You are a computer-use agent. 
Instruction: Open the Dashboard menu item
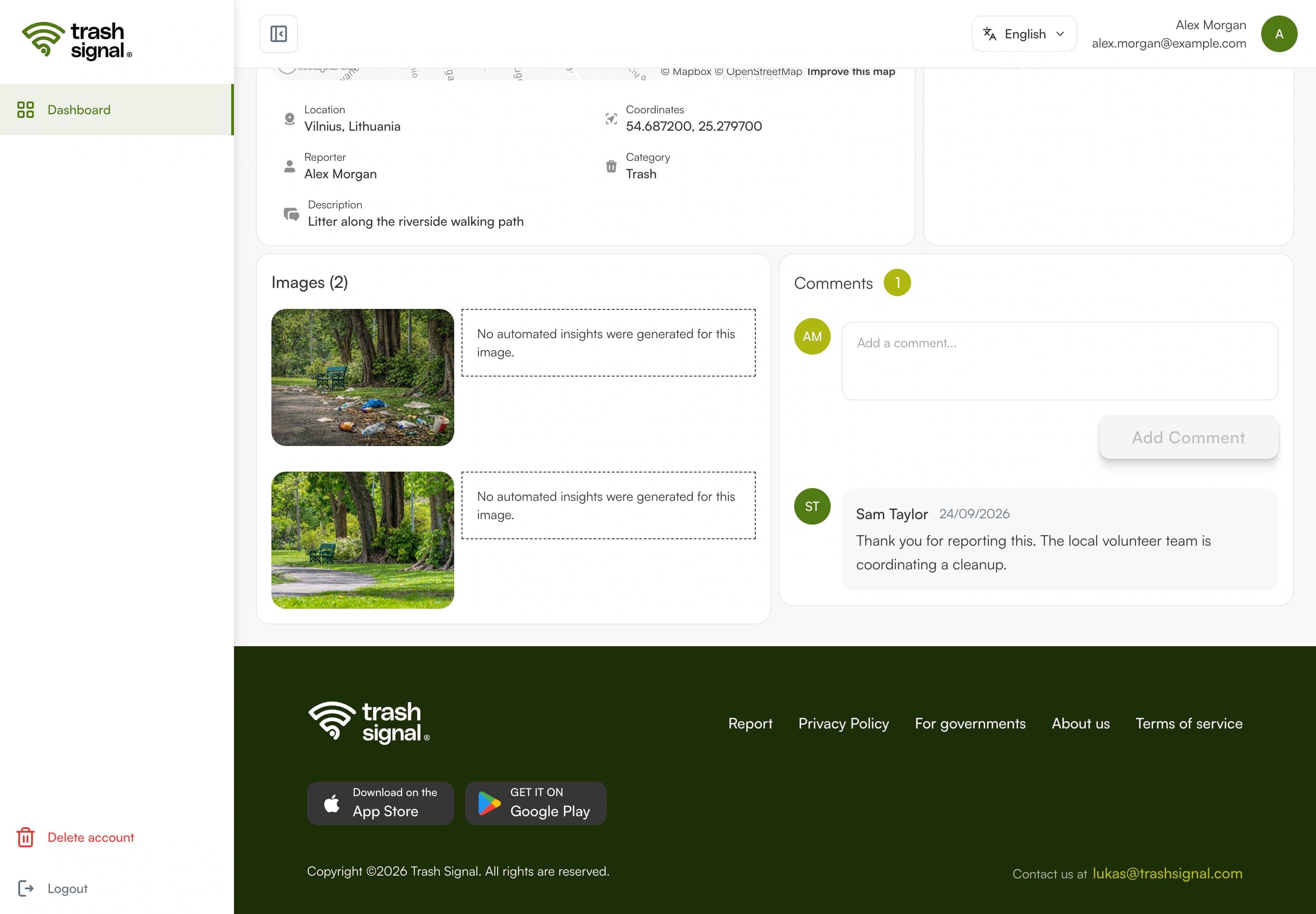click(117, 109)
